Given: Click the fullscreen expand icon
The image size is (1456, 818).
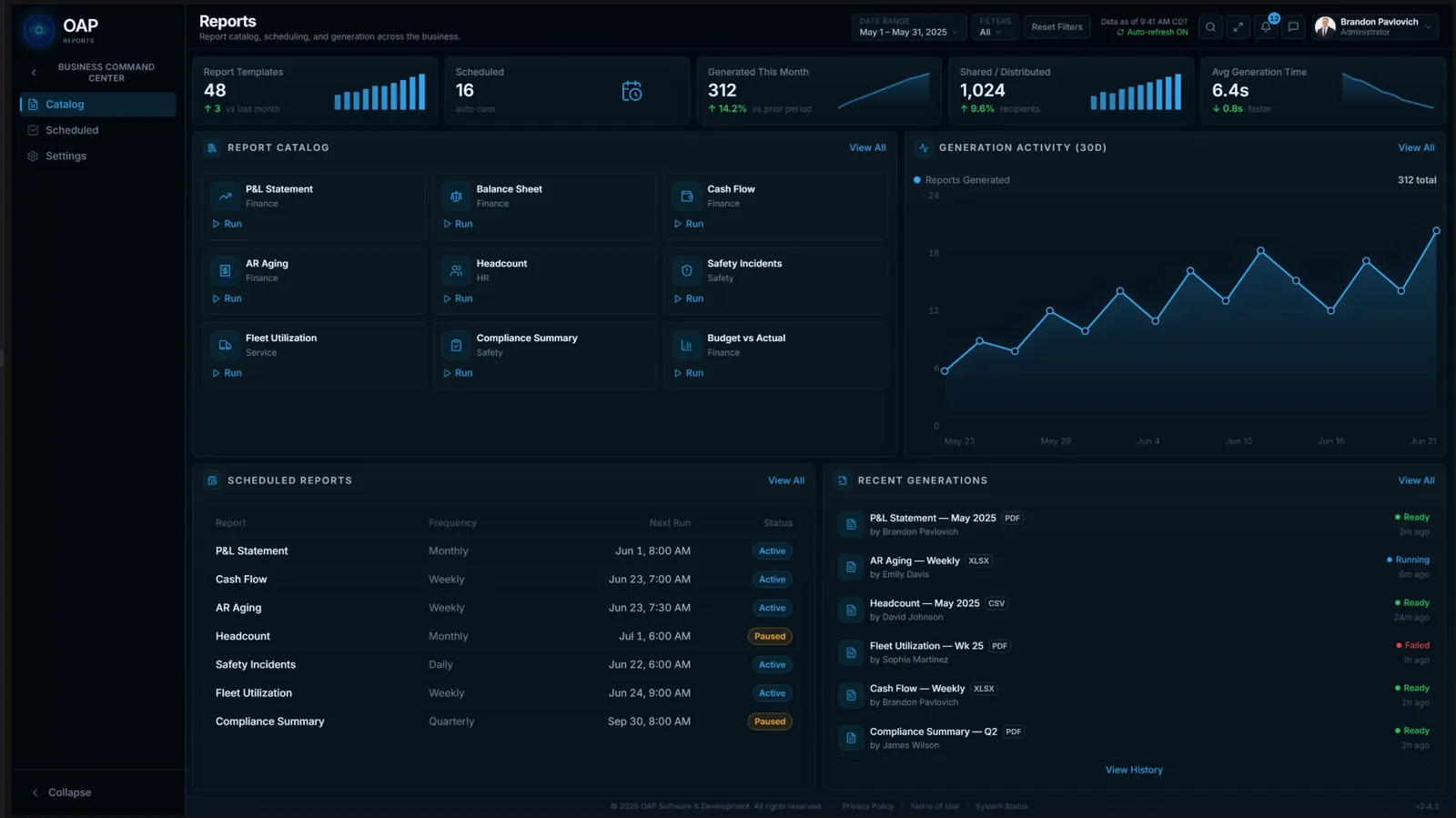Looking at the screenshot, I should pyautogui.click(x=1238, y=27).
